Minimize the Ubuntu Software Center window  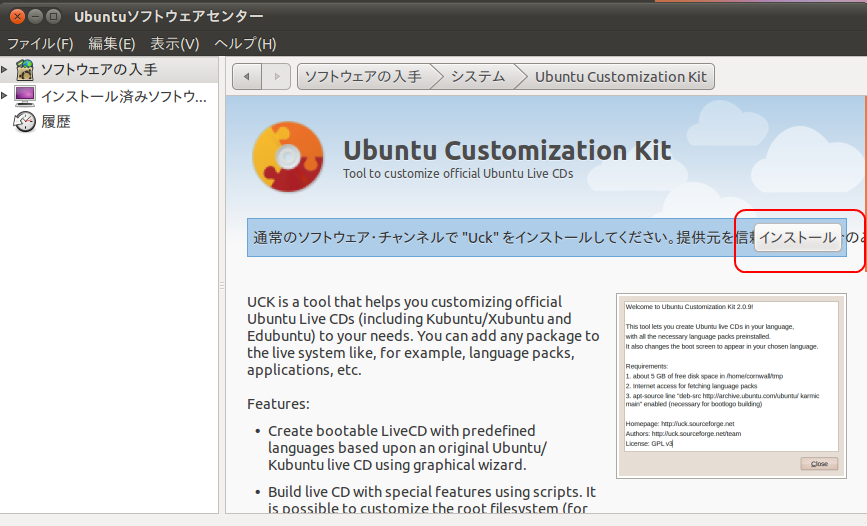click(35, 16)
